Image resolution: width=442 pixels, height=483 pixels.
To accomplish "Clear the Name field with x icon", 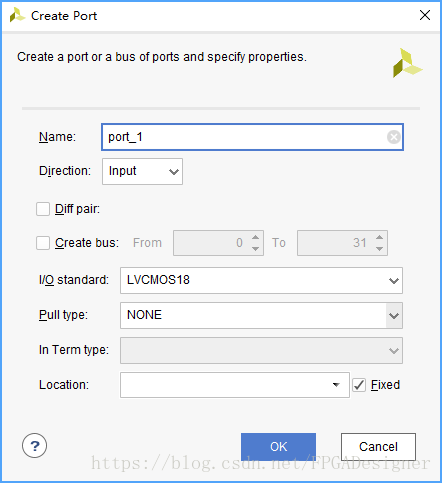I will (x=394, y=137).
